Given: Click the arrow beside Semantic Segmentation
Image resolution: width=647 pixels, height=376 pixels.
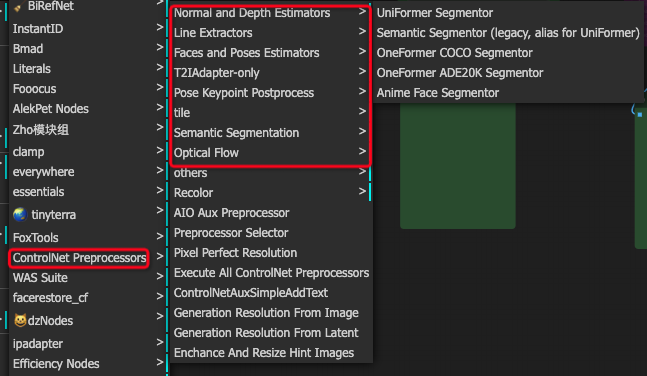Looking at the screenshot, I should point(362,131).
